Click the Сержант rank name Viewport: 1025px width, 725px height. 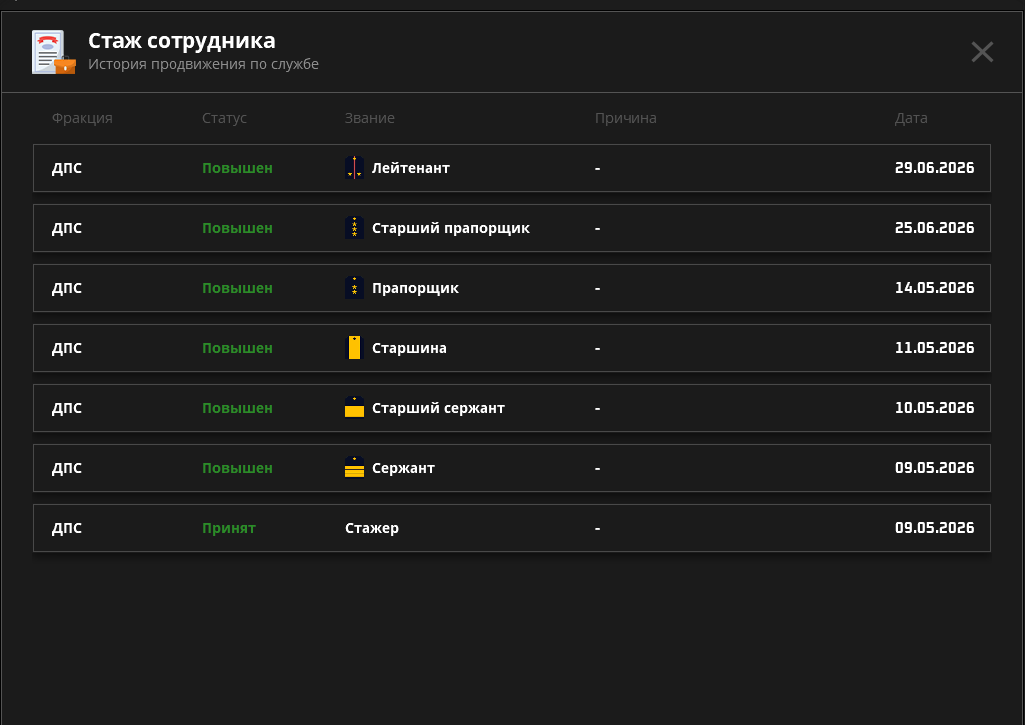[403, 468]
